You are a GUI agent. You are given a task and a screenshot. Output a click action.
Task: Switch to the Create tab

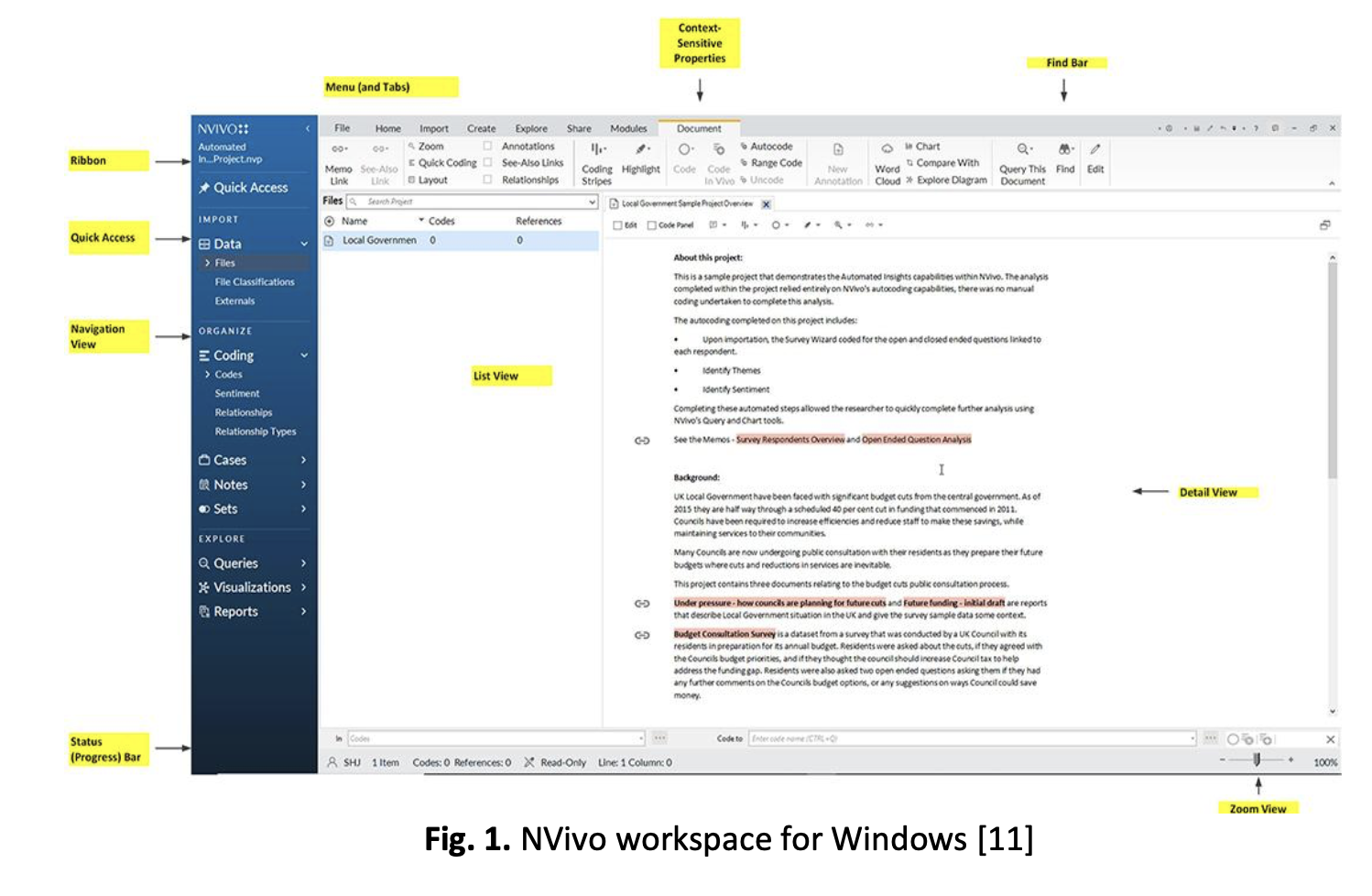pos(481,128)
